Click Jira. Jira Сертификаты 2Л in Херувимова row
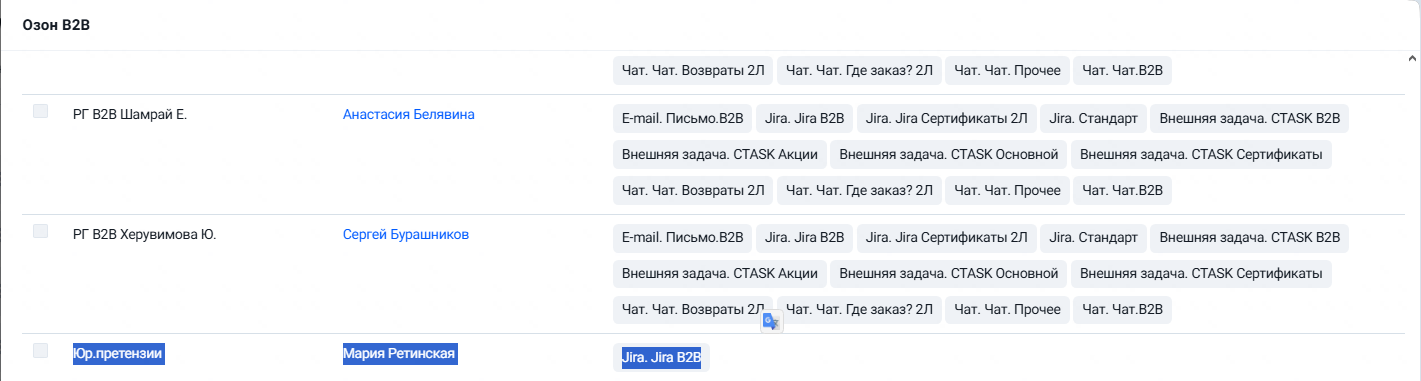 click(946, 238)
